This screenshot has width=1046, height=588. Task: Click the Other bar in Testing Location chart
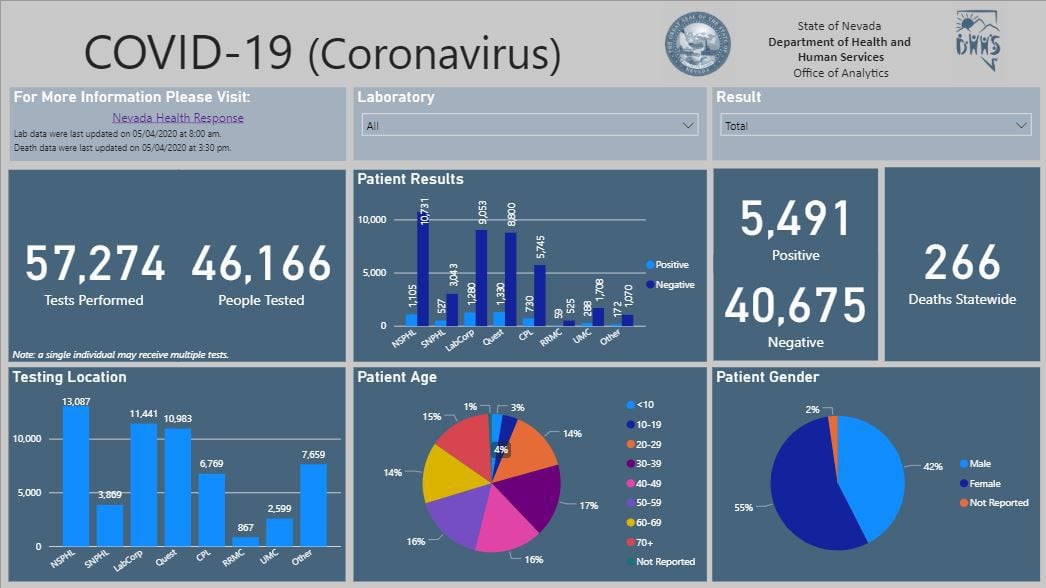pyautogui.click(x=314, y=506)
